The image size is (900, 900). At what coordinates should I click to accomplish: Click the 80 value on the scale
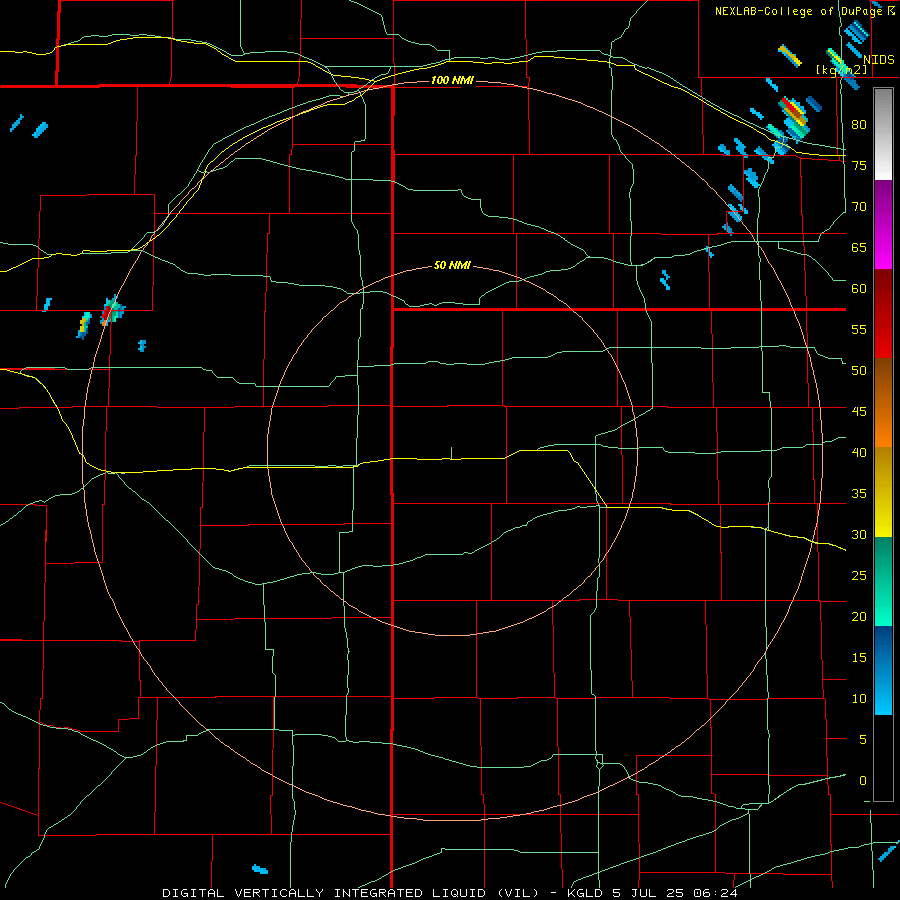[859, 125]
